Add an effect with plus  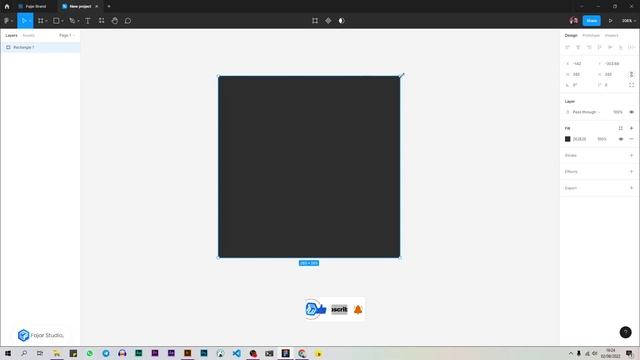pyautogui.click(x=631, y=171)
